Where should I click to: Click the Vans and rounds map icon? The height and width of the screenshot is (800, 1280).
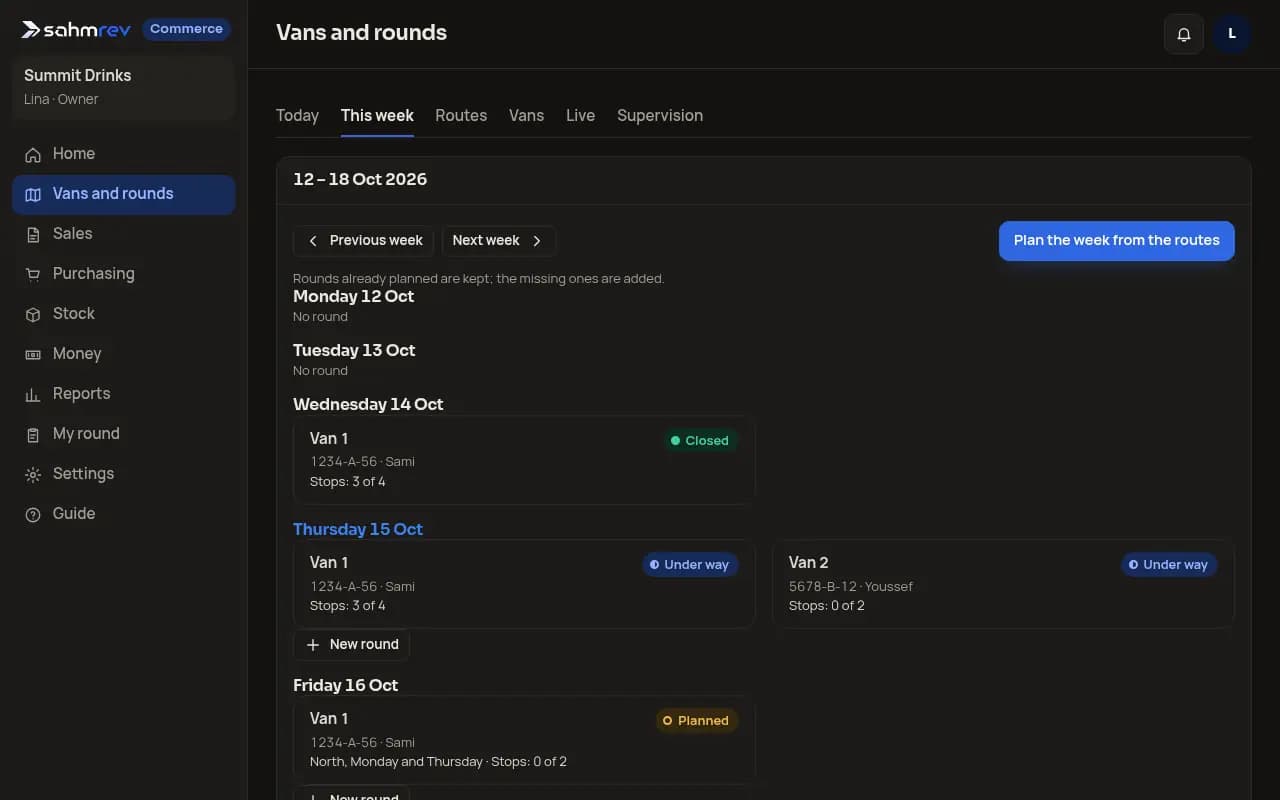click(x=33, y=194)
